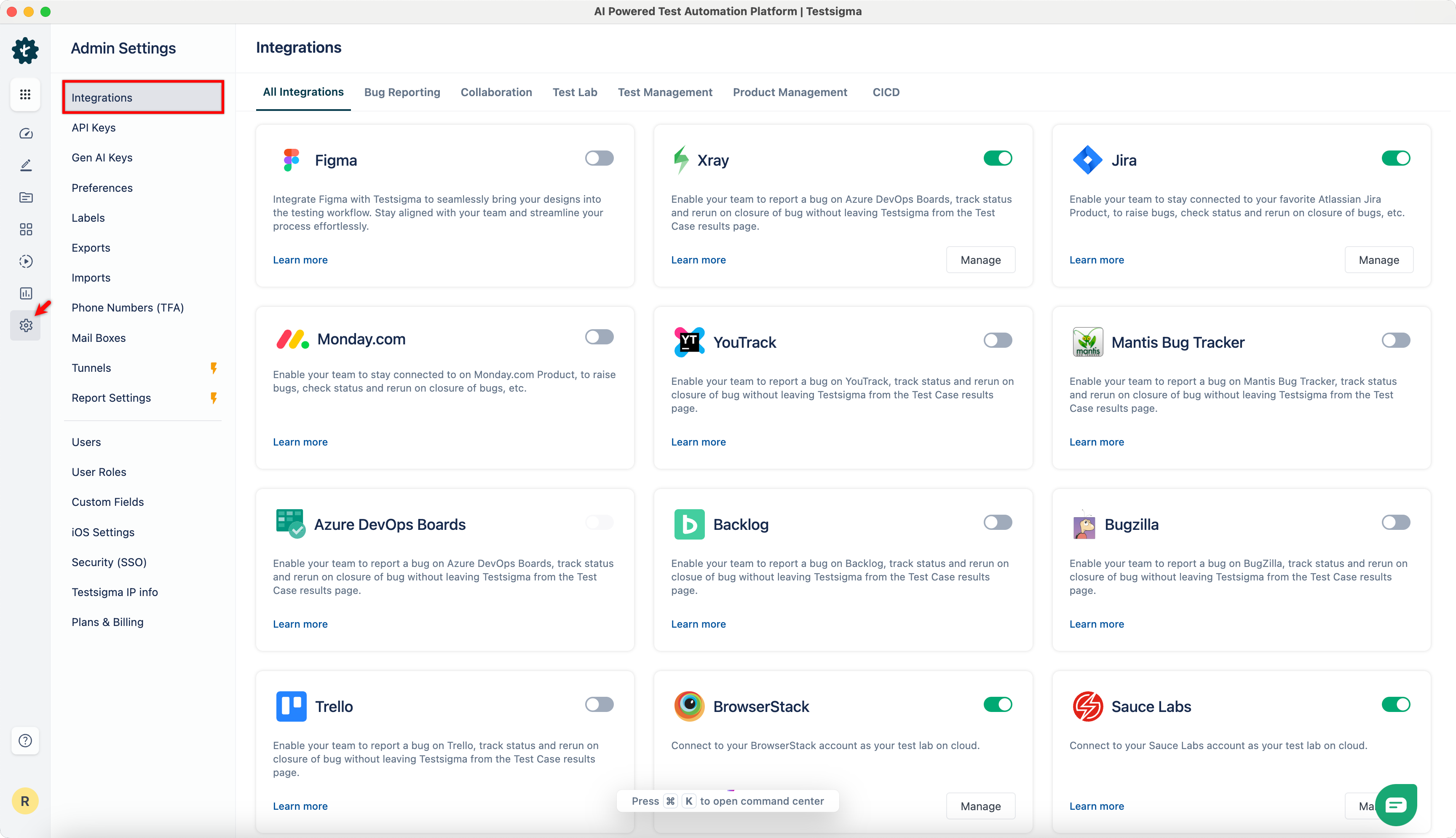Switch to the Bug Reporting tab

coord(402,92)
